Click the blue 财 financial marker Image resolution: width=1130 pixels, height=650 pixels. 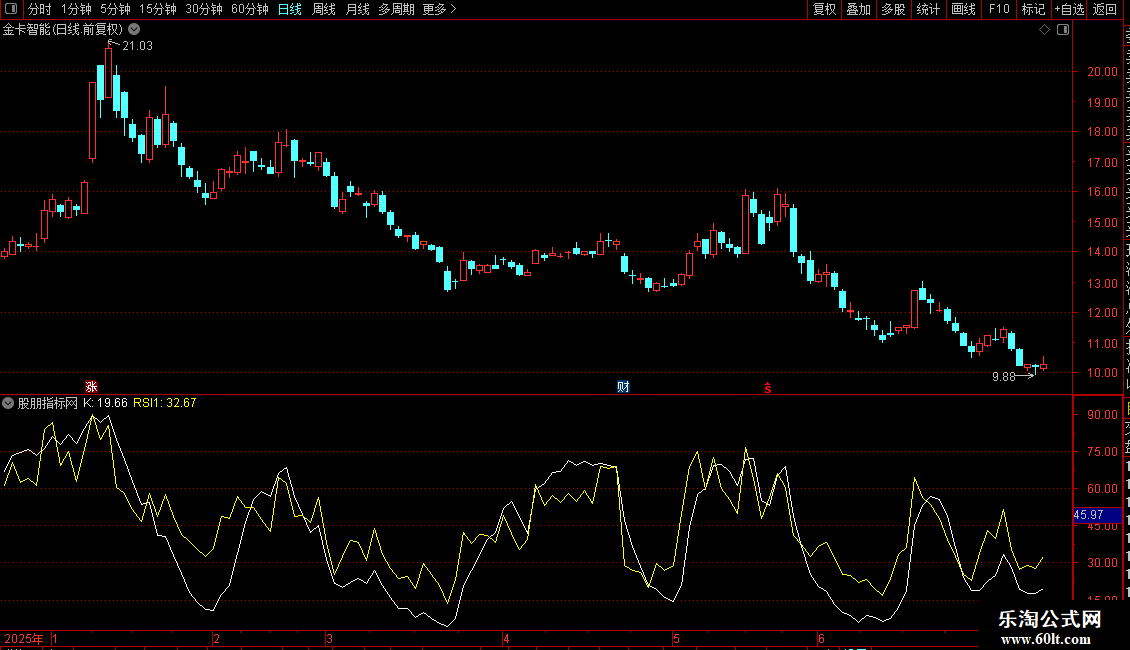[x=623, y=387]
